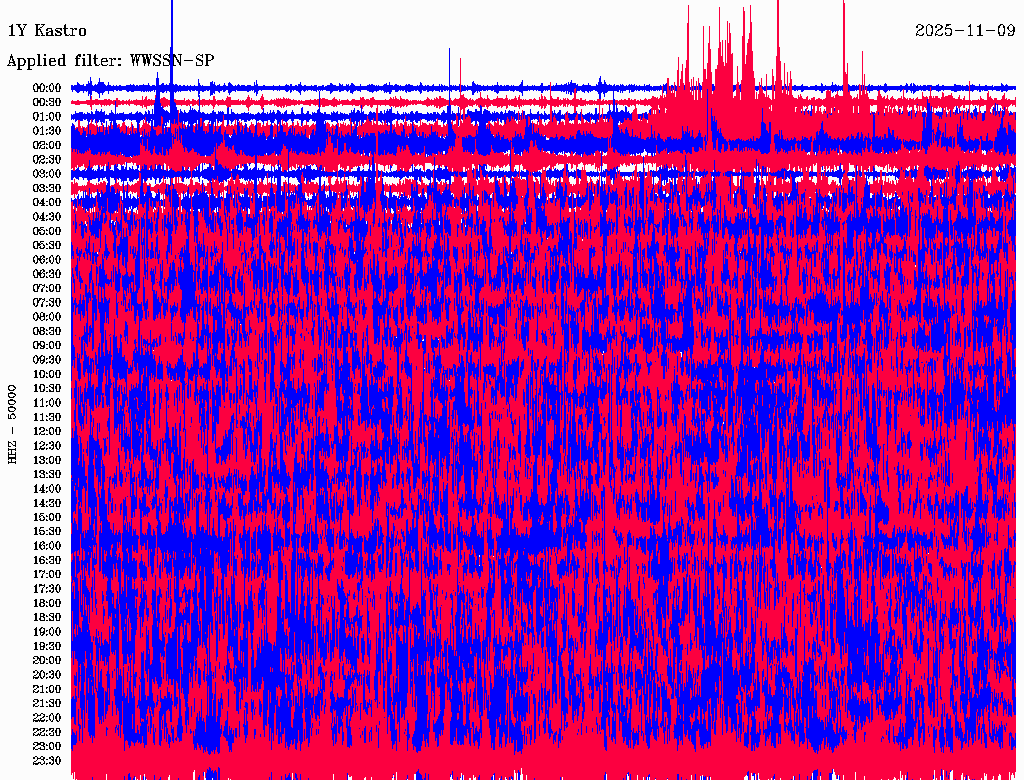Click the 17:00 time row label
This screenshot has height=780, width=1024.
[47, 575]
